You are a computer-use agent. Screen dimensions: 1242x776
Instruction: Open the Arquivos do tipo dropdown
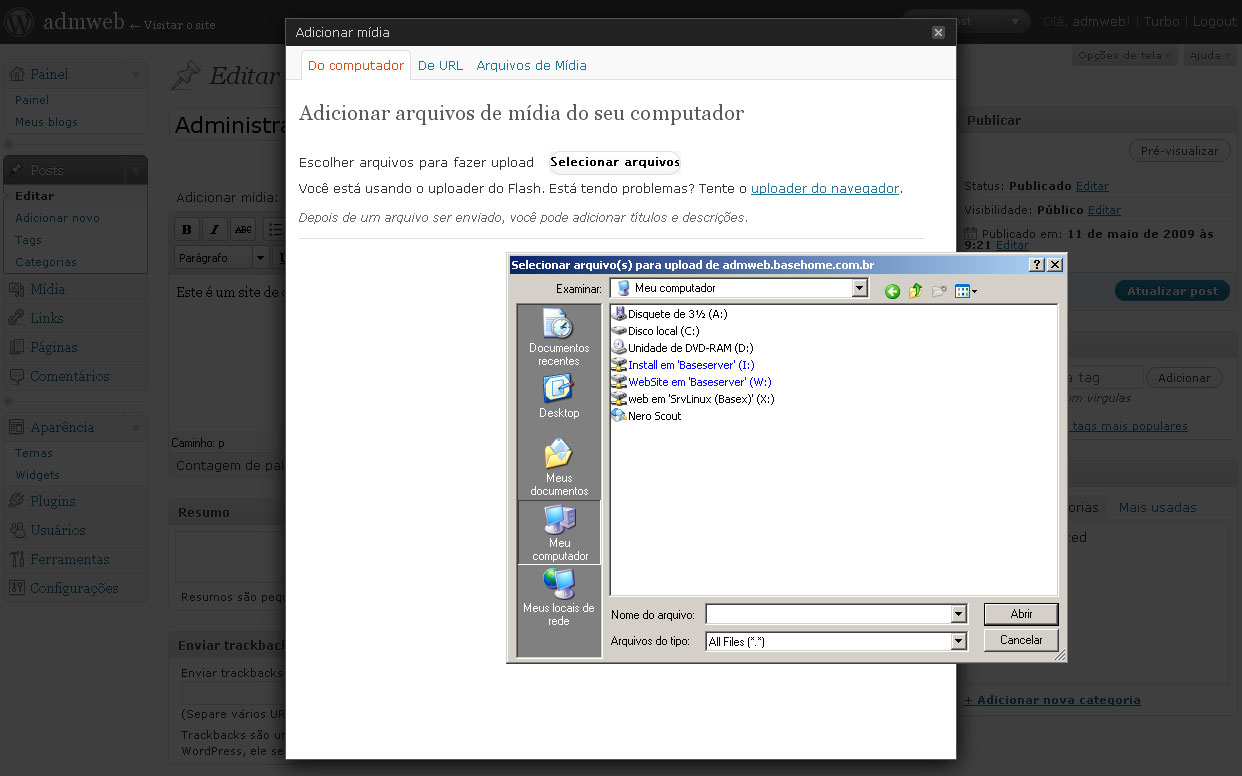pos(959,642)
